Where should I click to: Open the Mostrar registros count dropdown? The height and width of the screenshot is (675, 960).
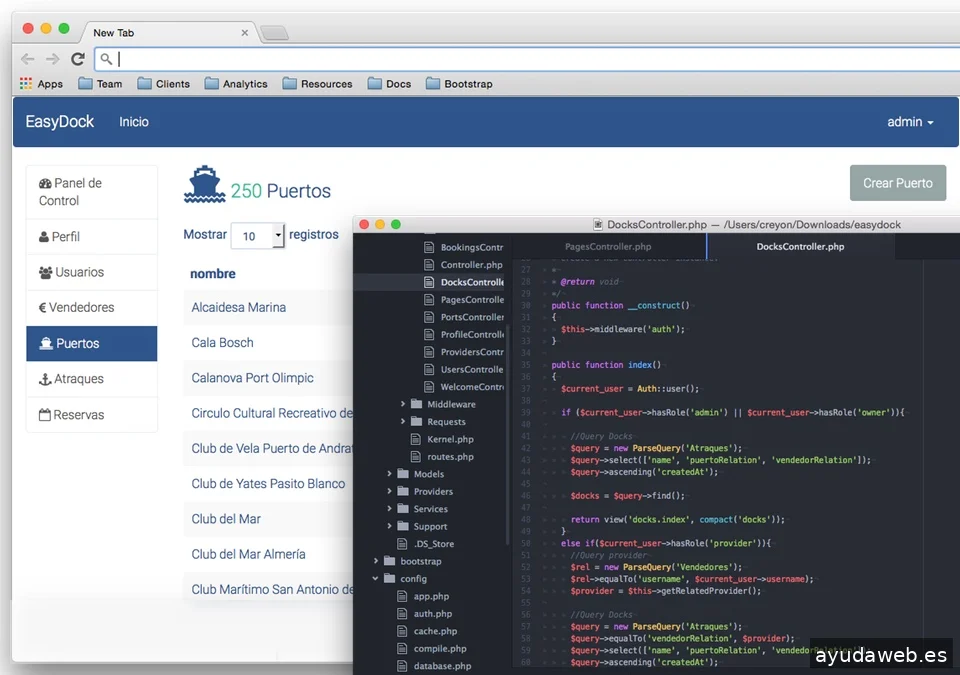click(x=258, y=236)
